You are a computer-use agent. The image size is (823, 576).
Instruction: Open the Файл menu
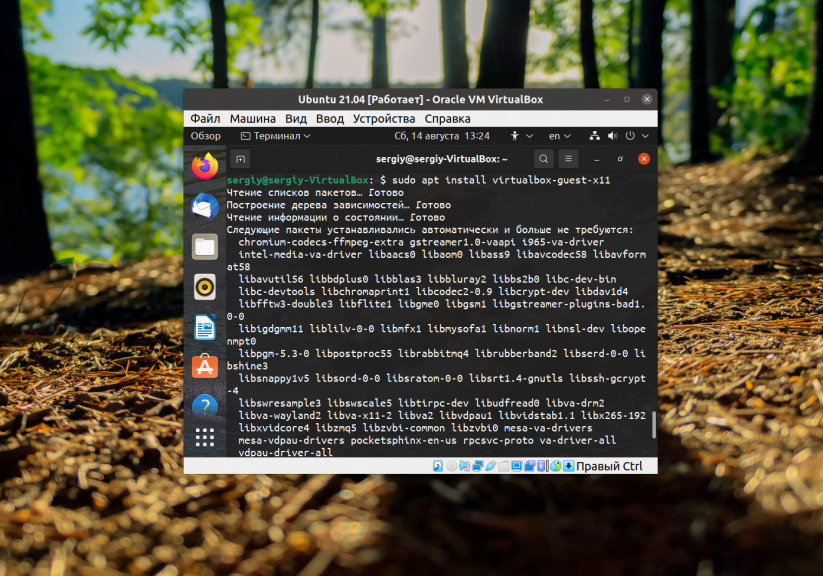(x=205, y=119)
